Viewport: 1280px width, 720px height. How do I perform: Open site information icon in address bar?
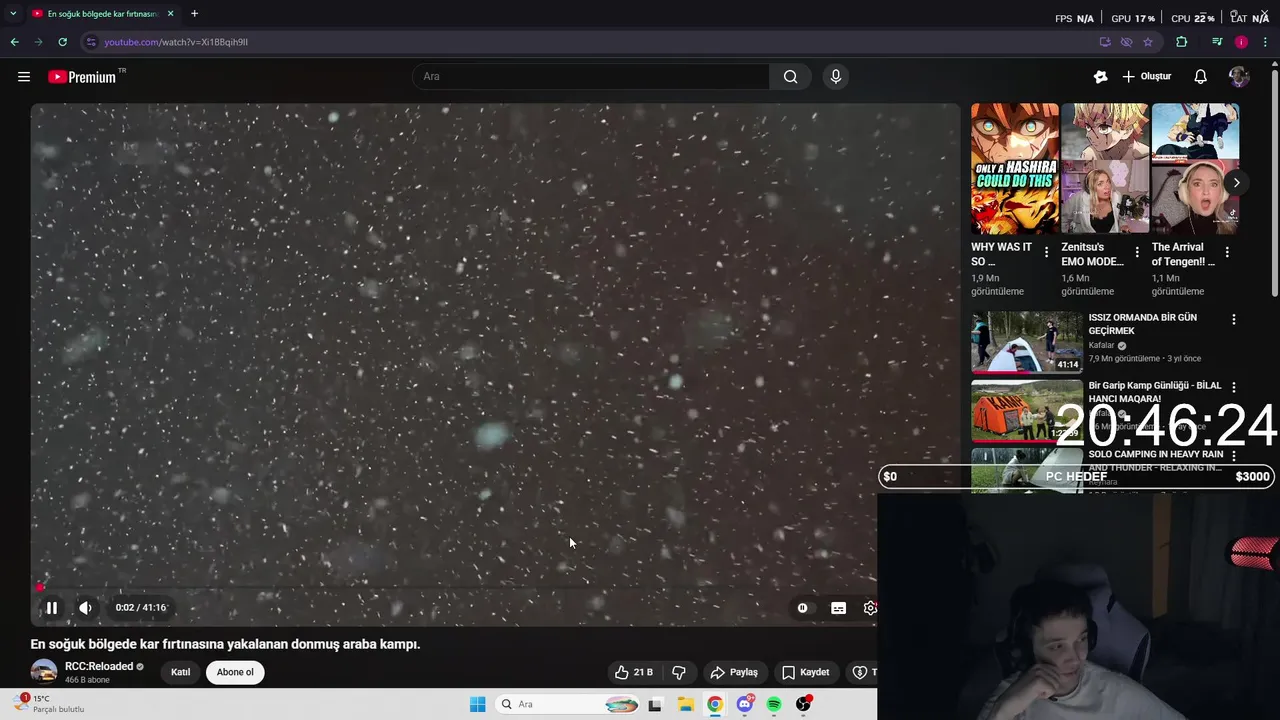coord(91,42)
